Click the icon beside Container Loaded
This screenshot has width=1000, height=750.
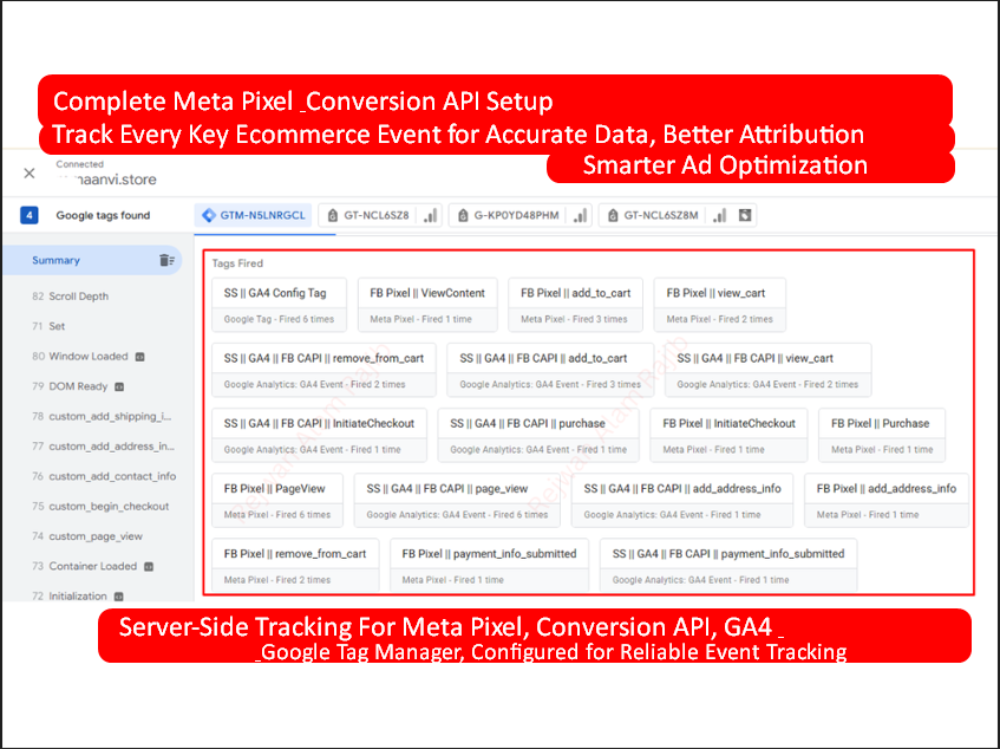tap(149, 566)
